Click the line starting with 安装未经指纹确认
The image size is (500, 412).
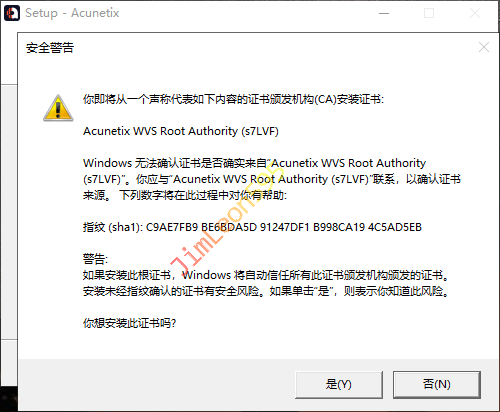pyautogui.click(x=266, y=291)
